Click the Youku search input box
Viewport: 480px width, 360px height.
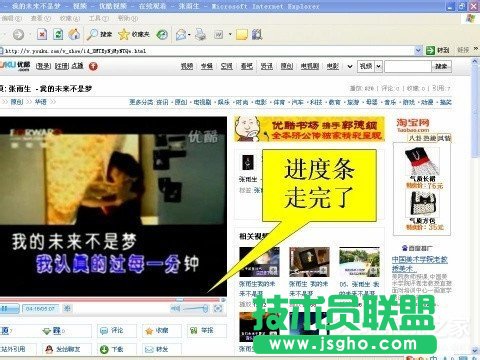tap(408, 66)
